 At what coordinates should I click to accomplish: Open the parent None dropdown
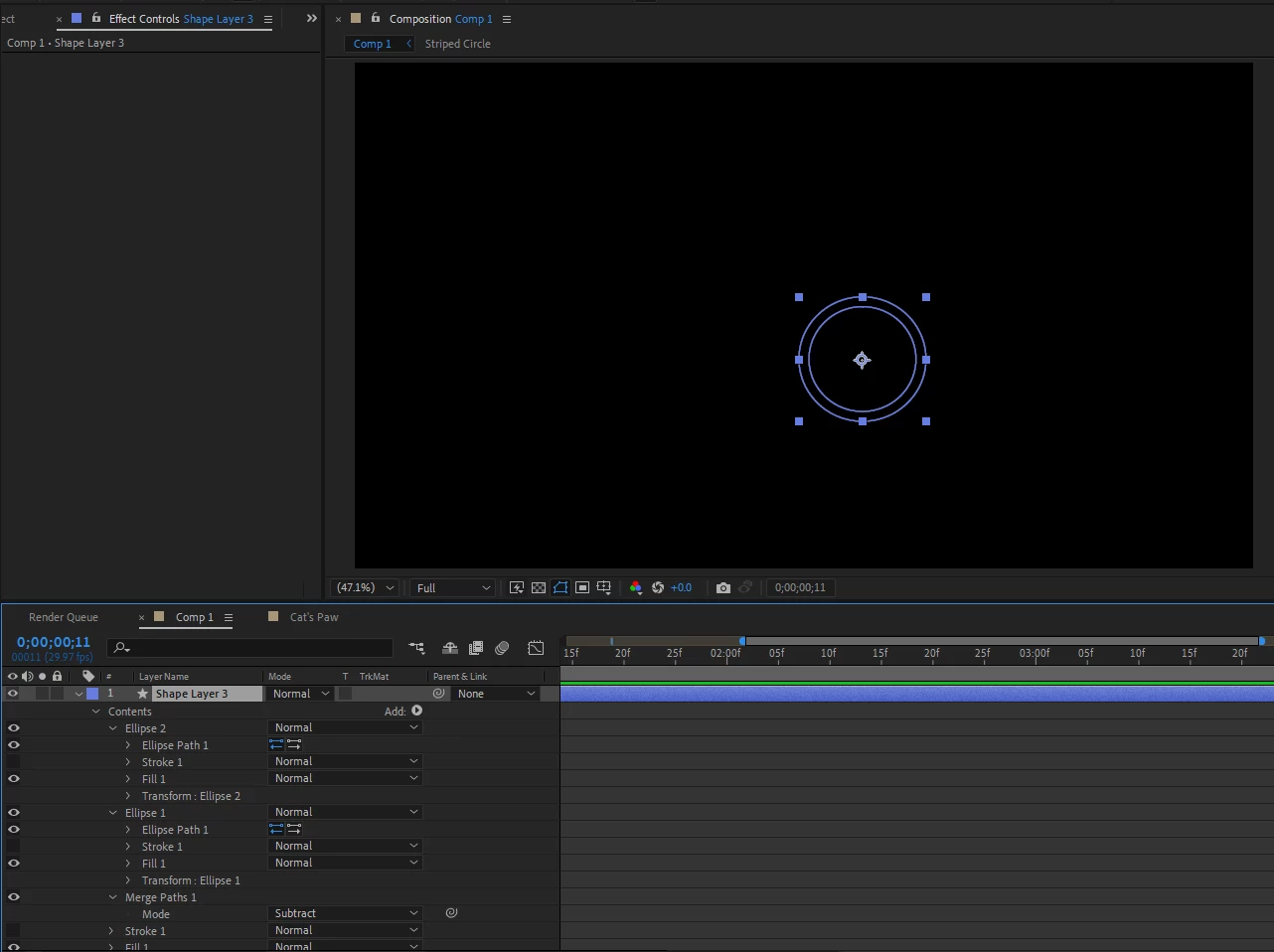pos(496,694)
